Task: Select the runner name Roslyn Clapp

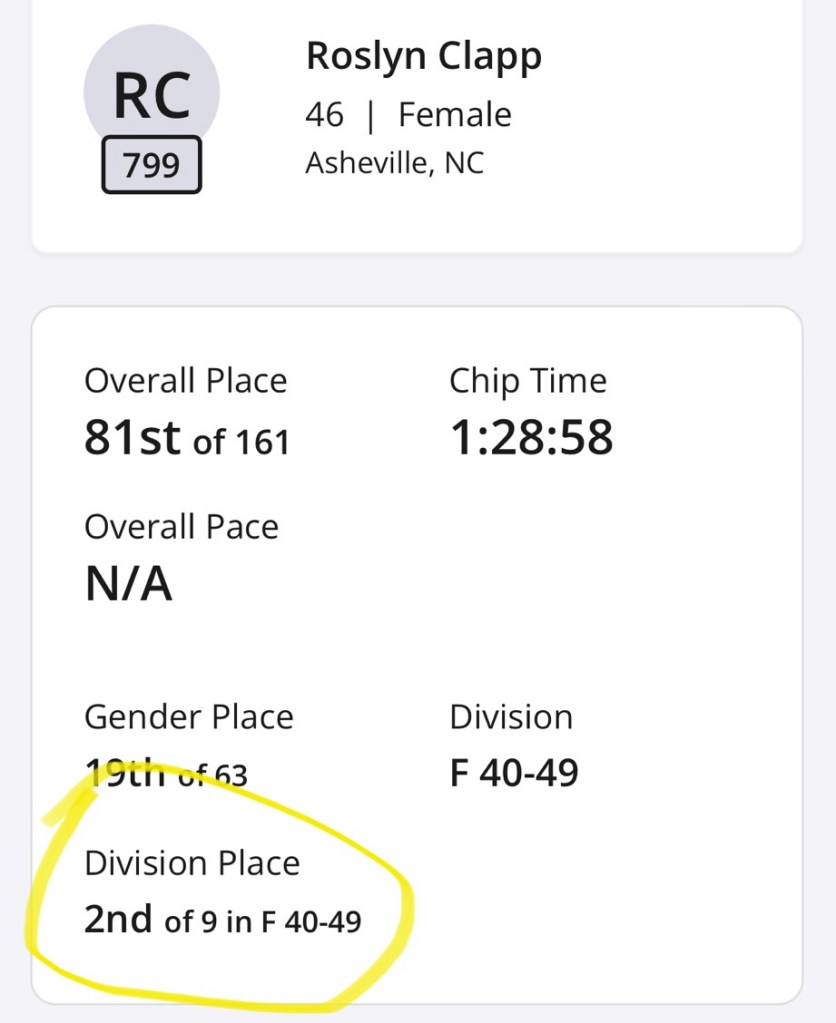Action: pyautogui.click(x=423, y=57)
